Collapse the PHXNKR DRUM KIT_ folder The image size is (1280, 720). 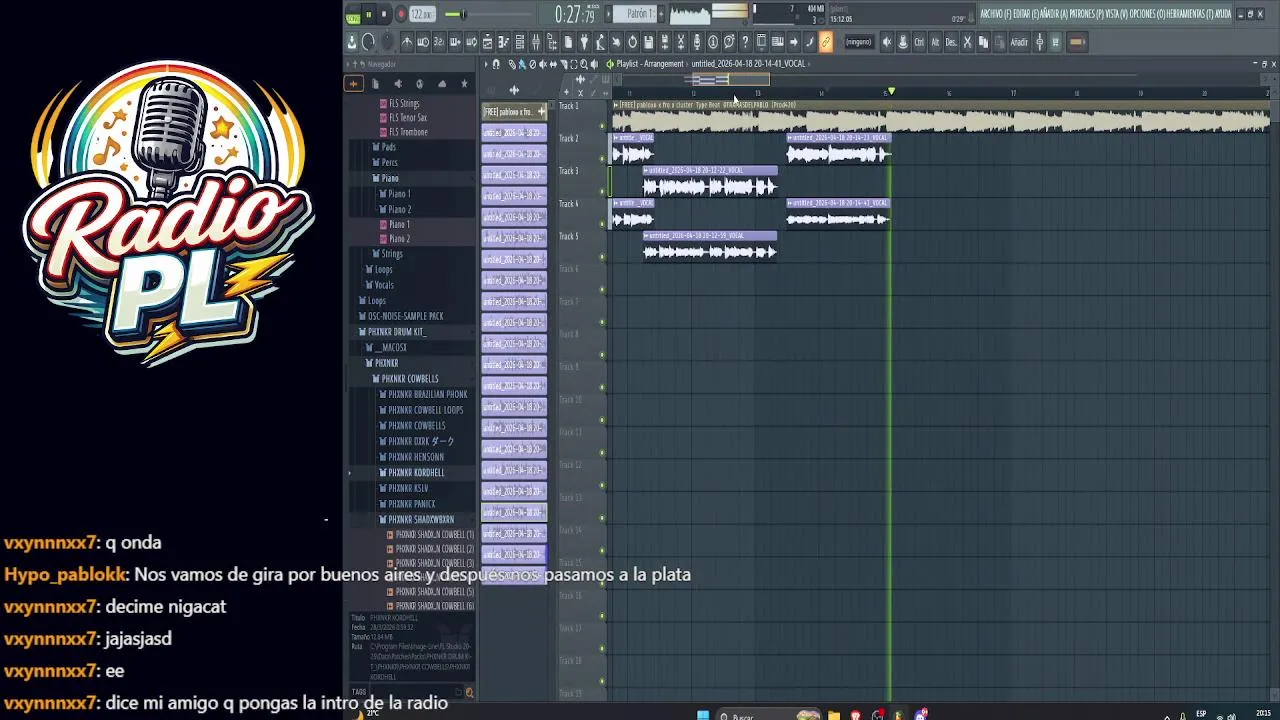(396, 332)
